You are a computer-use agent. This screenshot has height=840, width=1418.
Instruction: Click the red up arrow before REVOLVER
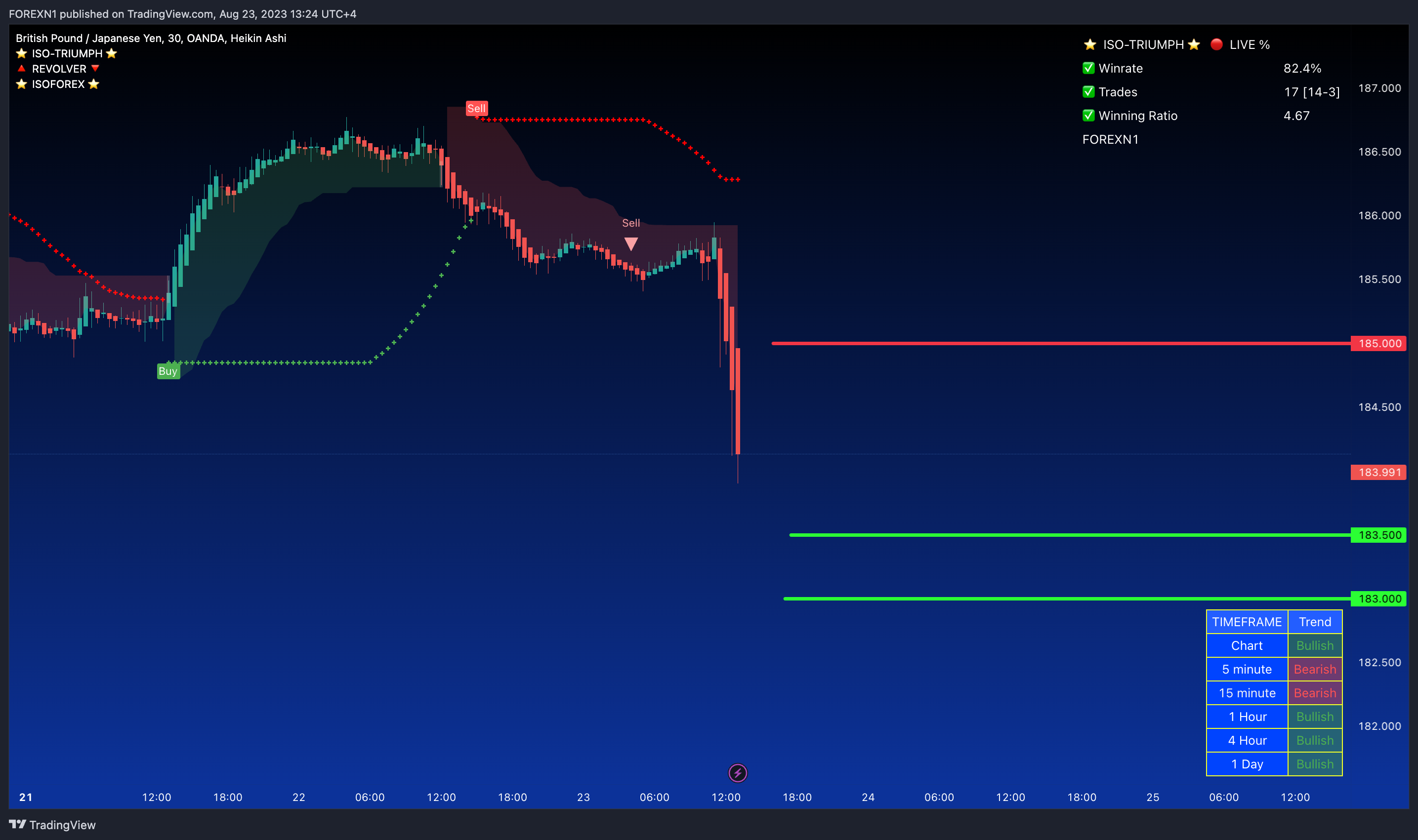pos(22,69)
